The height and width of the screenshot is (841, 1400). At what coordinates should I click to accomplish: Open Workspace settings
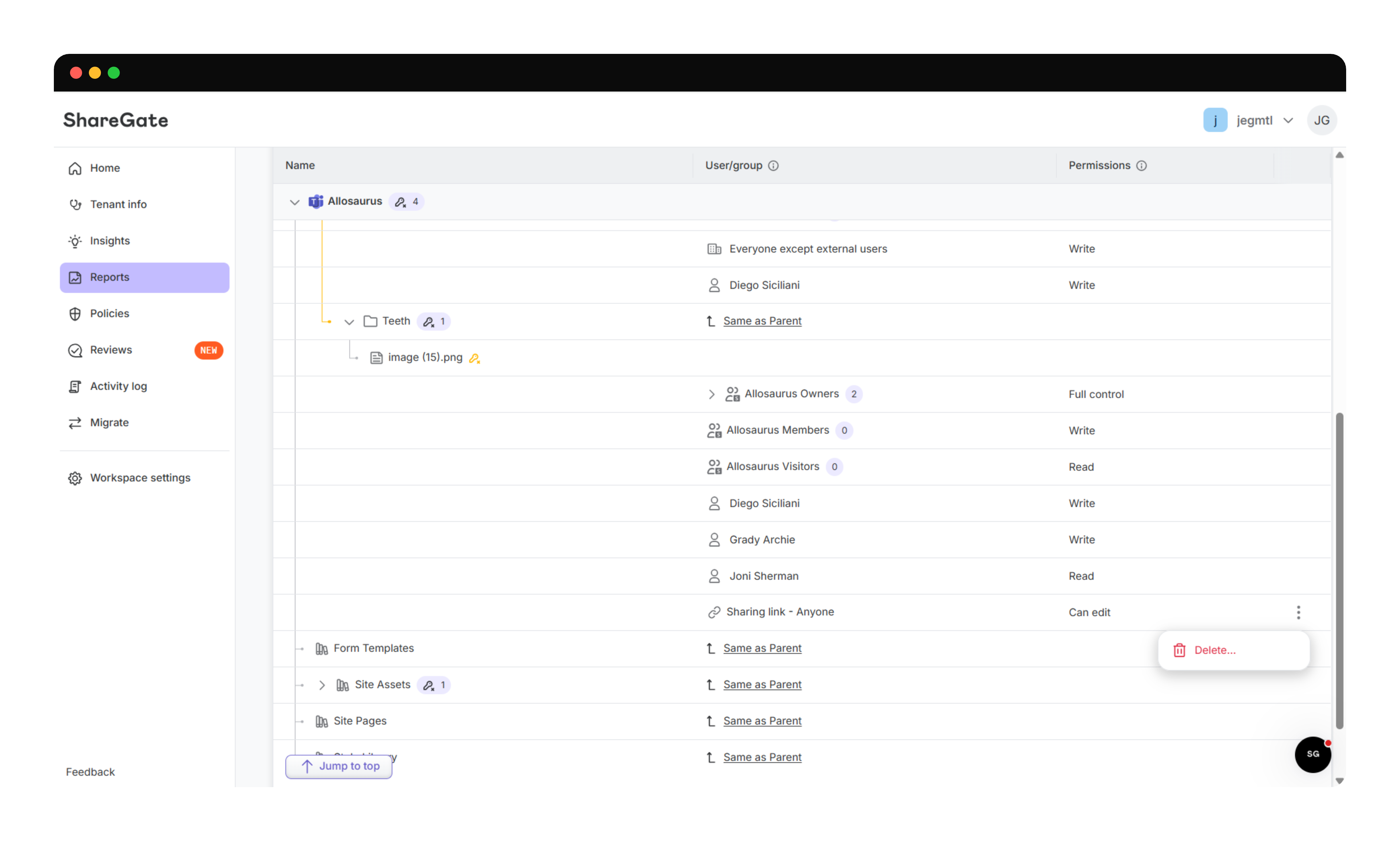click(144, 478)
